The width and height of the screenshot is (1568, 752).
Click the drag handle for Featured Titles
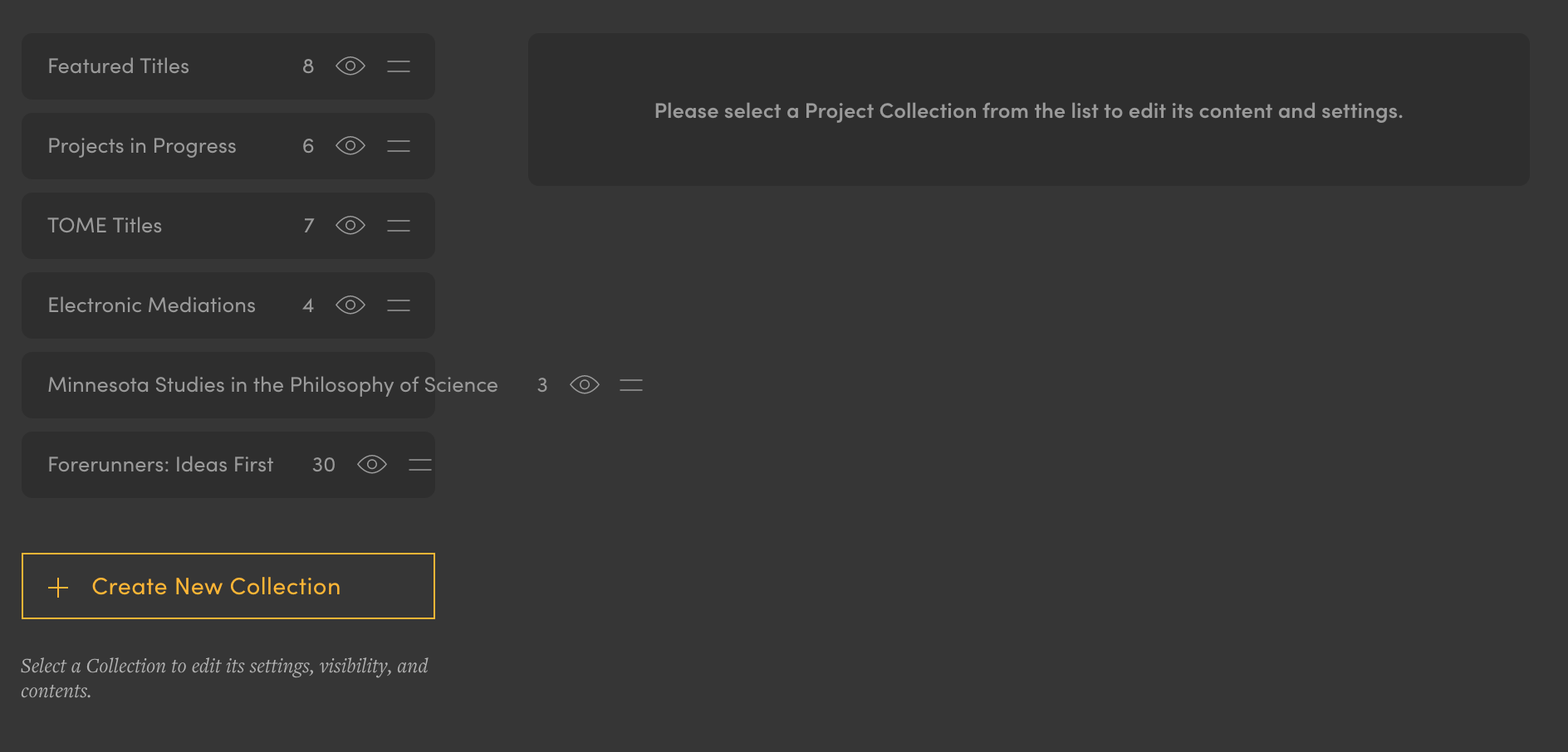point(399,66)
